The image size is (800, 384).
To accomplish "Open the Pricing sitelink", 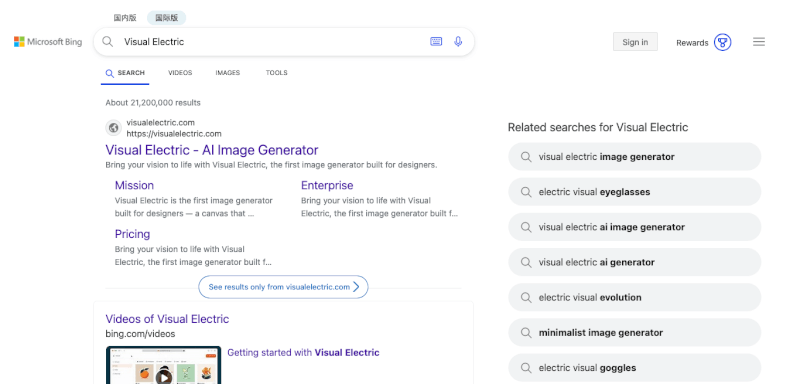I will click(132, 234).
